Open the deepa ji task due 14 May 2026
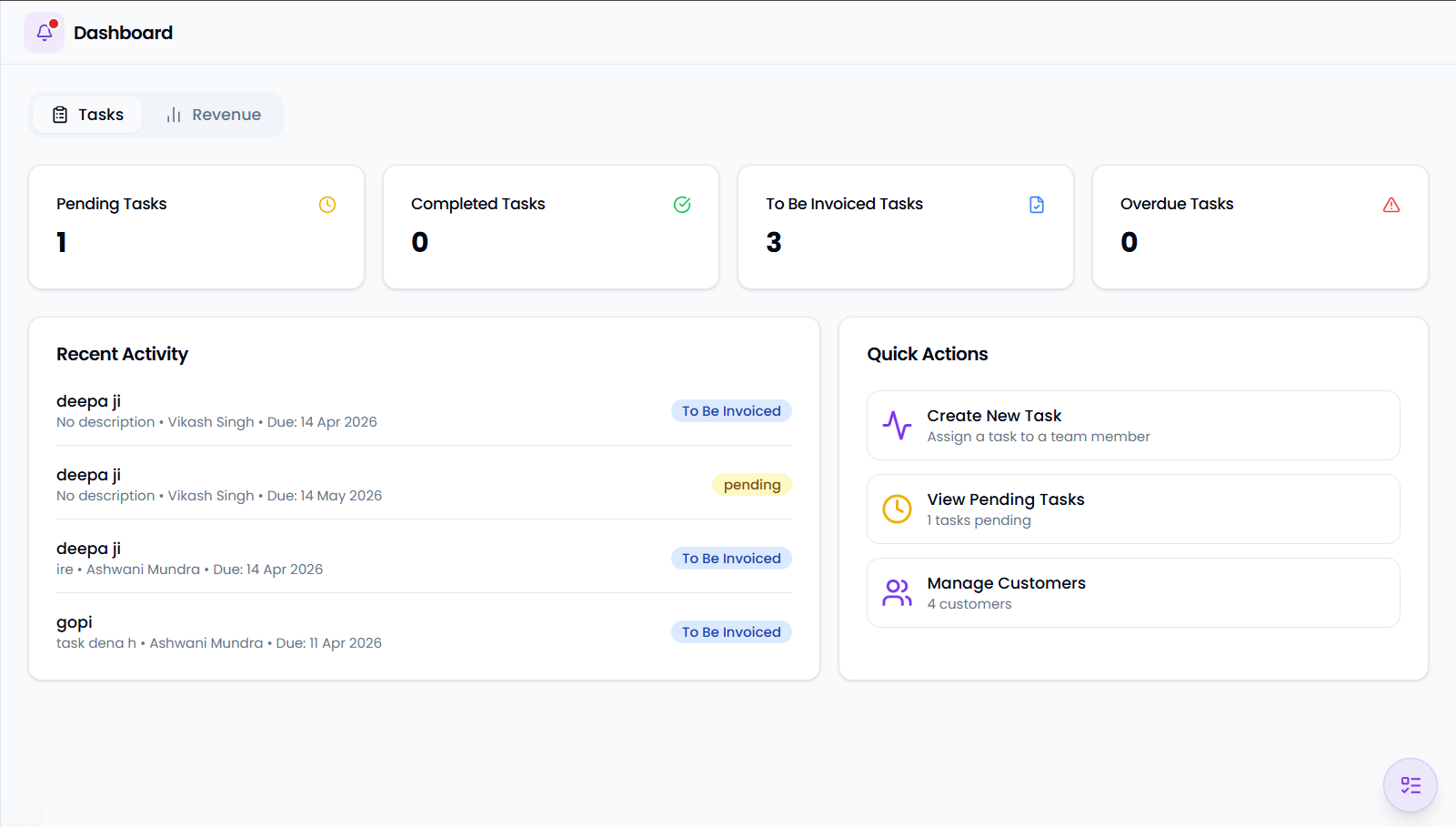This screenshot has height=827, width=1456. coord(424,485)
